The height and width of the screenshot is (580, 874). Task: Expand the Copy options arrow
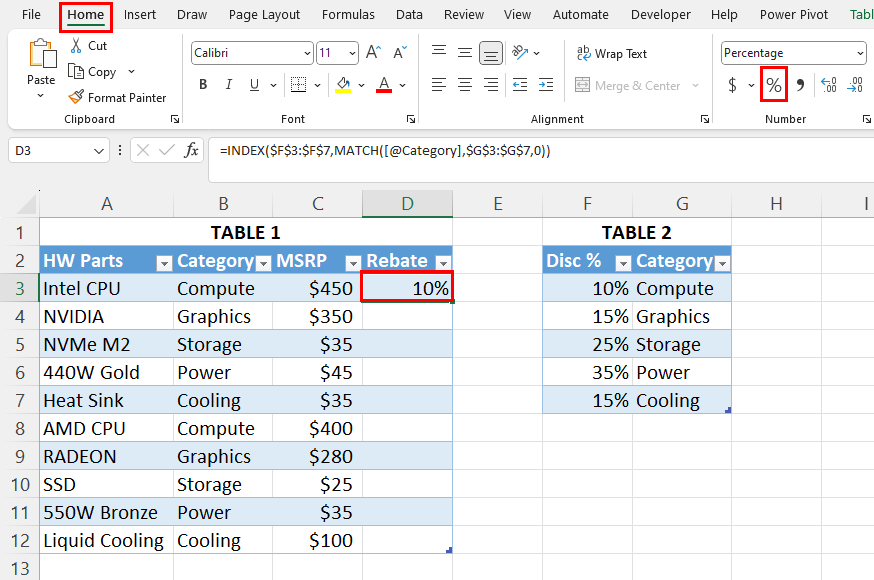[132, 71]
